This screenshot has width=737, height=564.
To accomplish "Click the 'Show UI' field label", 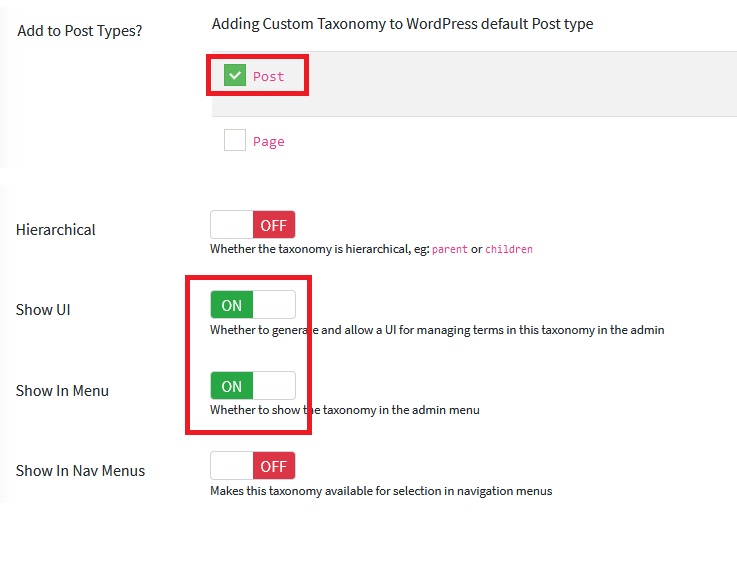I will pos(43,310).
